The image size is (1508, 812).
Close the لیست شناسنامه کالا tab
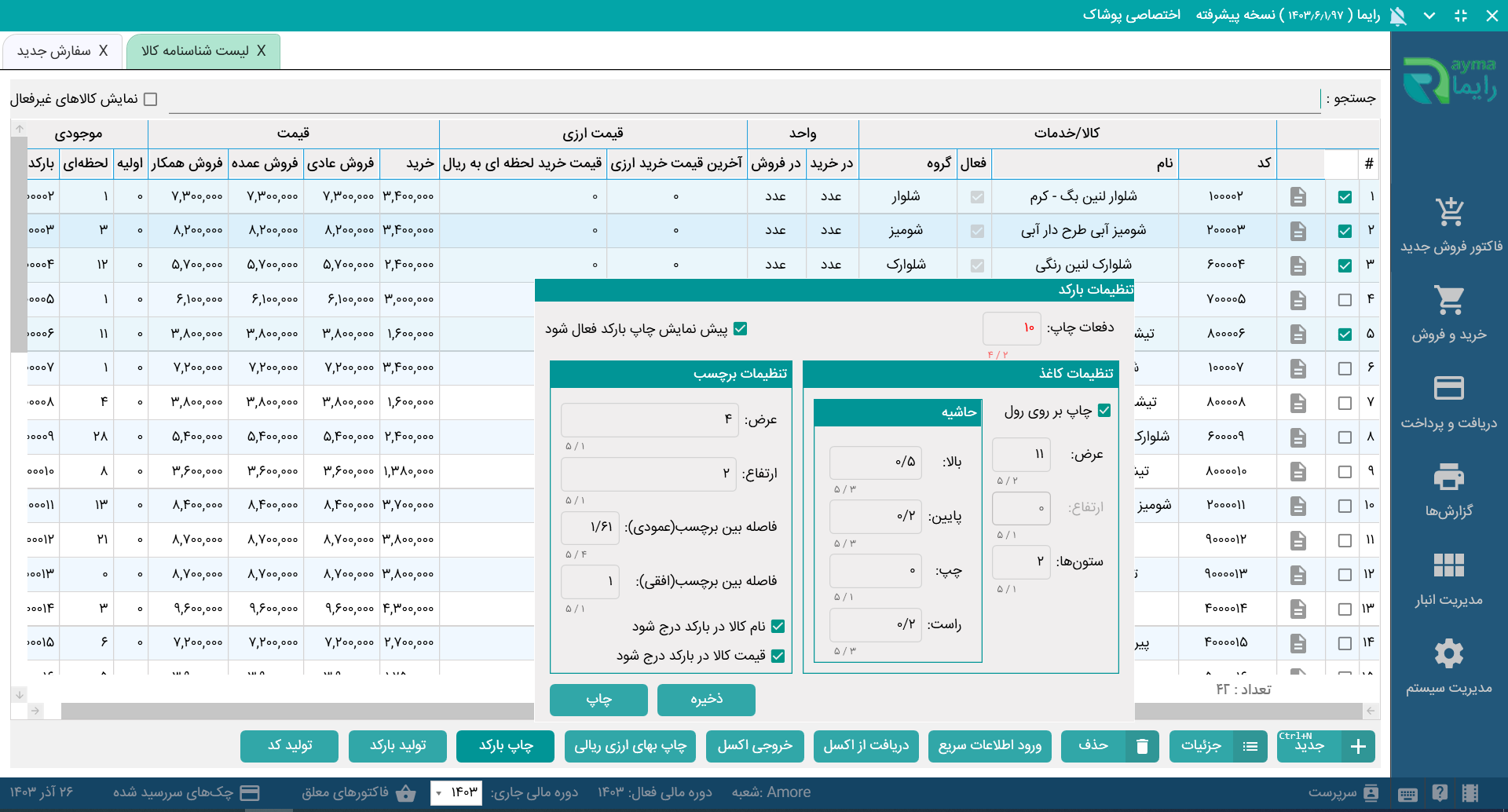[262, 51]
